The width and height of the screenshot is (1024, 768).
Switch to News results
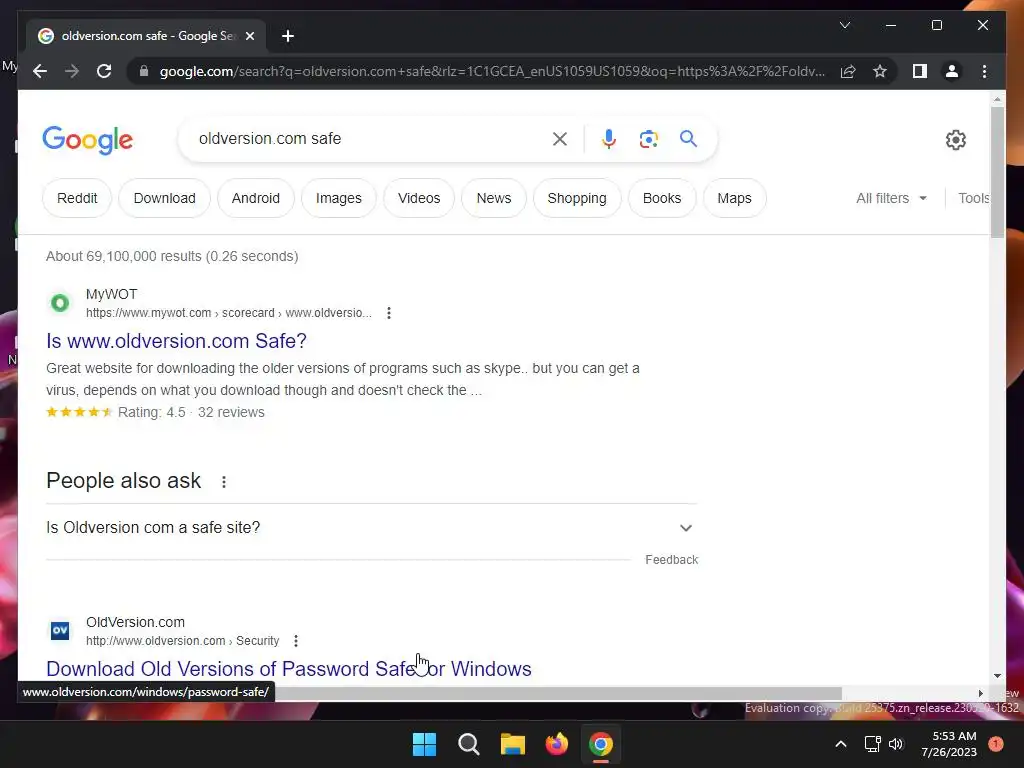[494, 198]
